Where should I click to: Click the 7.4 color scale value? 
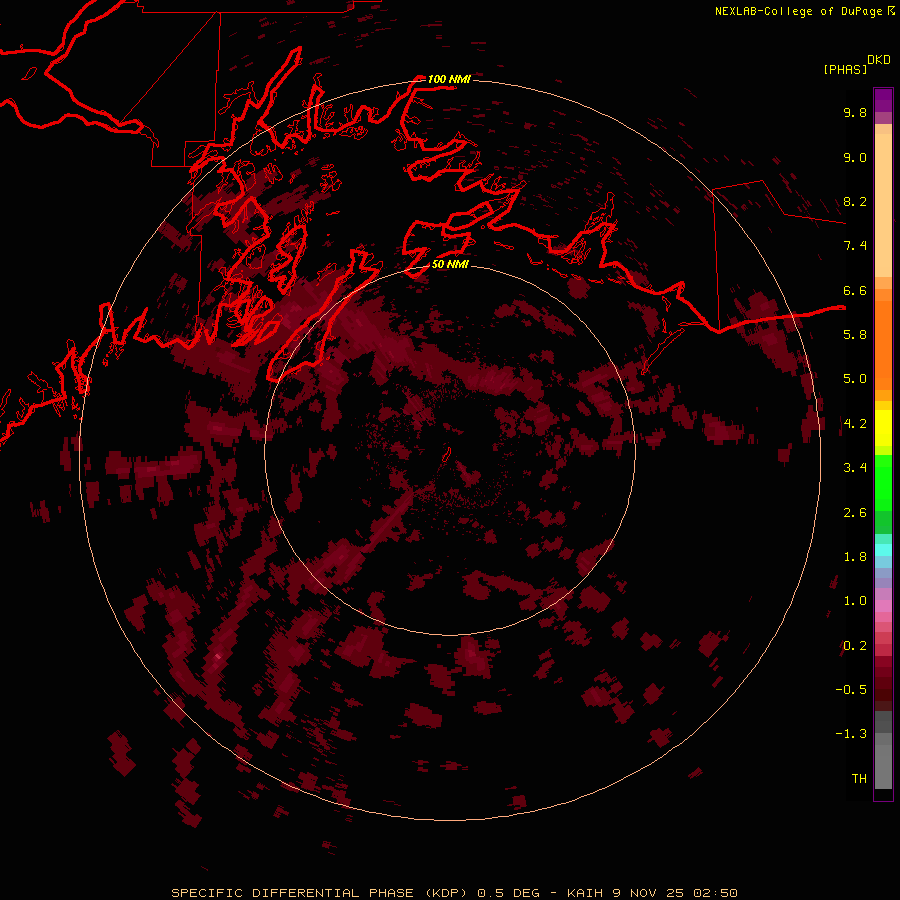[855, 246]
